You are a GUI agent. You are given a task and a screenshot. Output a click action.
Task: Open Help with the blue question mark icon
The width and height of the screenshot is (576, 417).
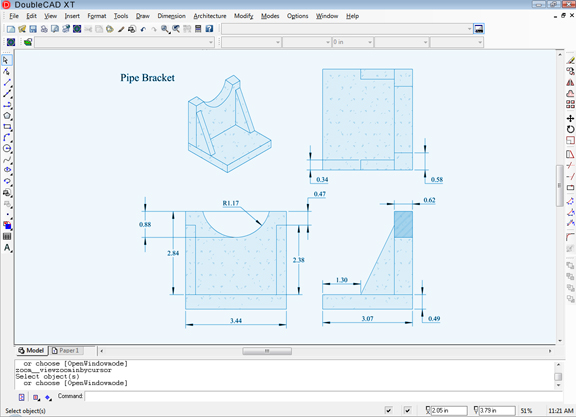pos(209,29)
